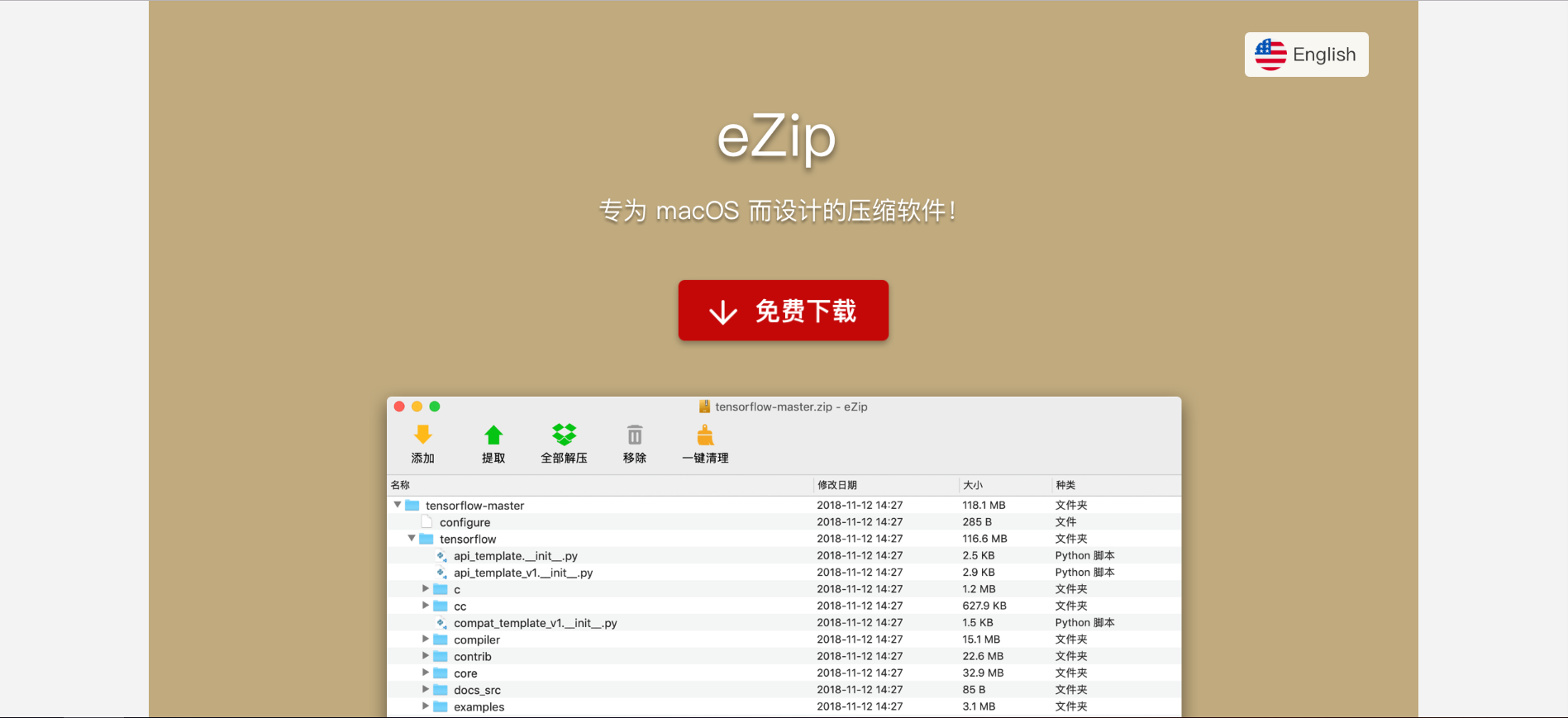Click the 移除 (remove) trash icon
The width and height of the screenshot is (1568, 718).
pyautogui.click(x=635, y=435)
